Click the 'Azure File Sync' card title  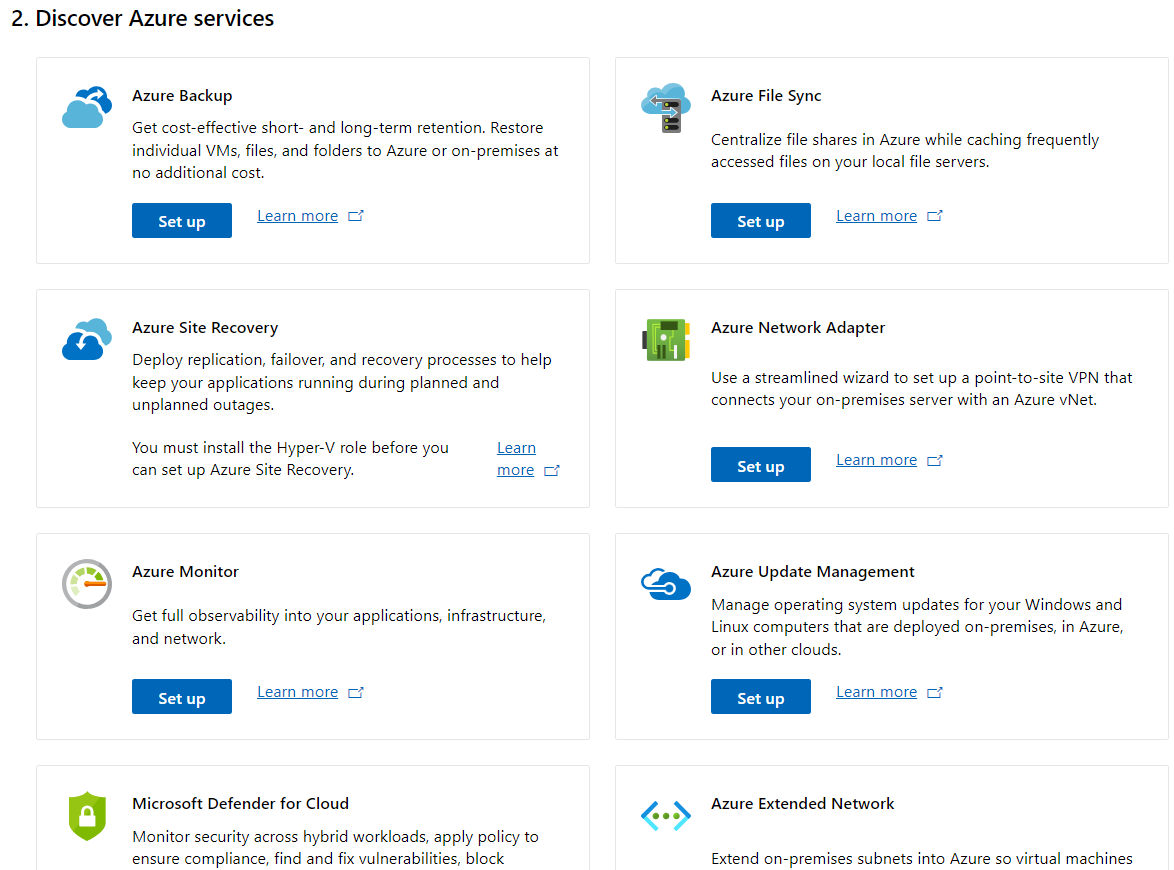pos(766,96)
